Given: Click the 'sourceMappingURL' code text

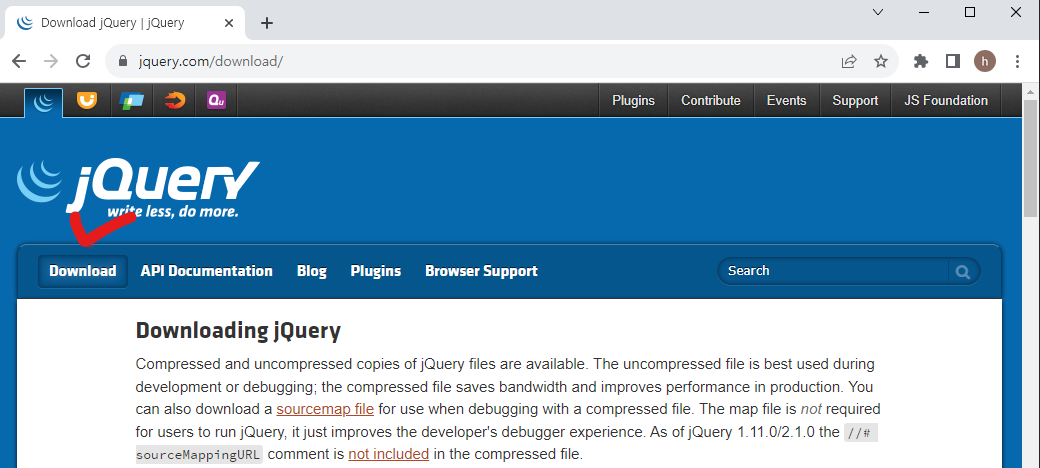Looking at the screenshot, I should point(200,455).
